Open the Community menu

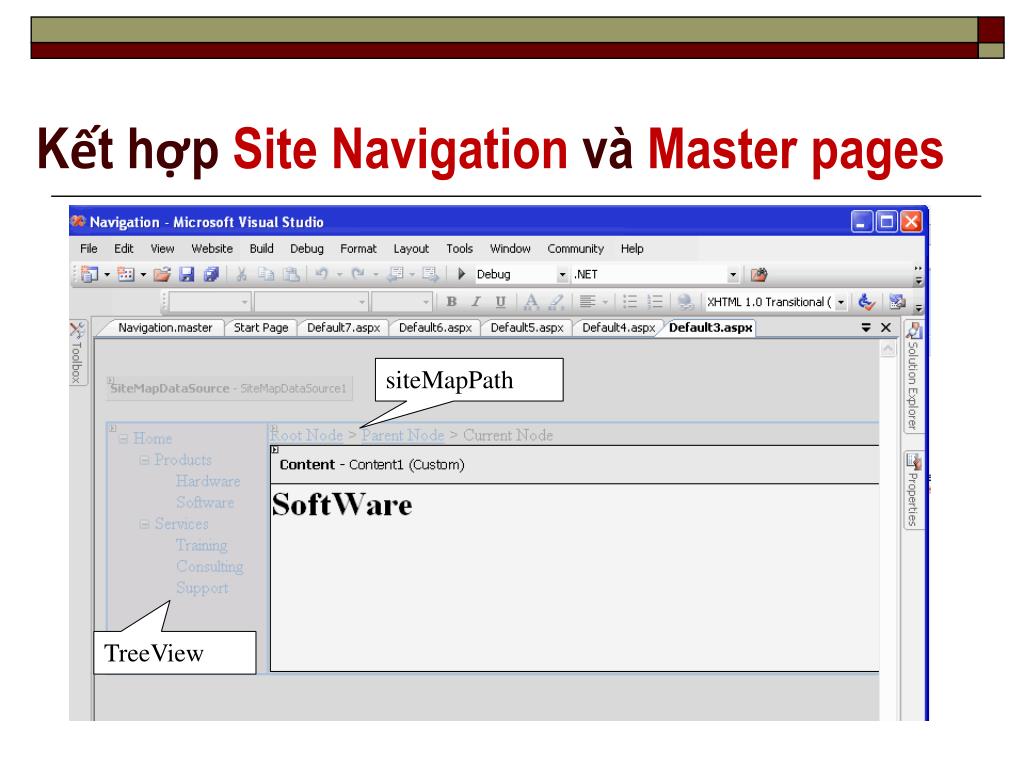pos(575,249)
